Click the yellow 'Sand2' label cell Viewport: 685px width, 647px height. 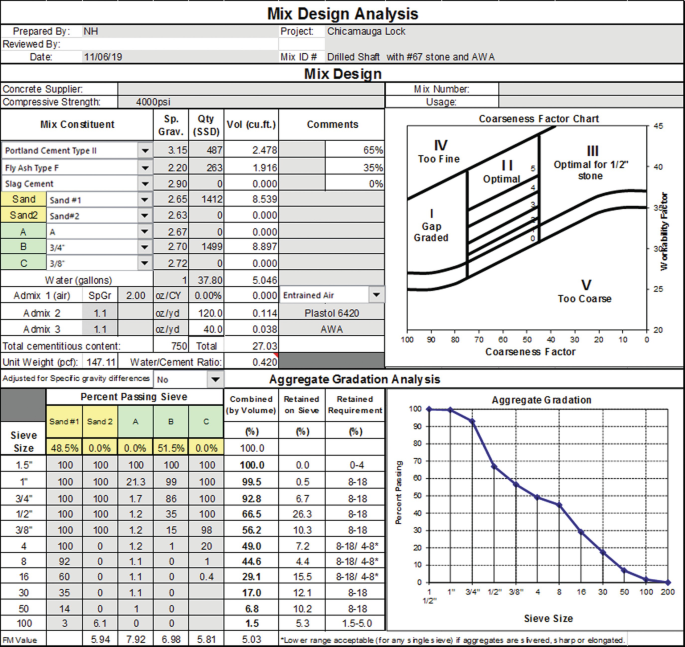[24, 215]
